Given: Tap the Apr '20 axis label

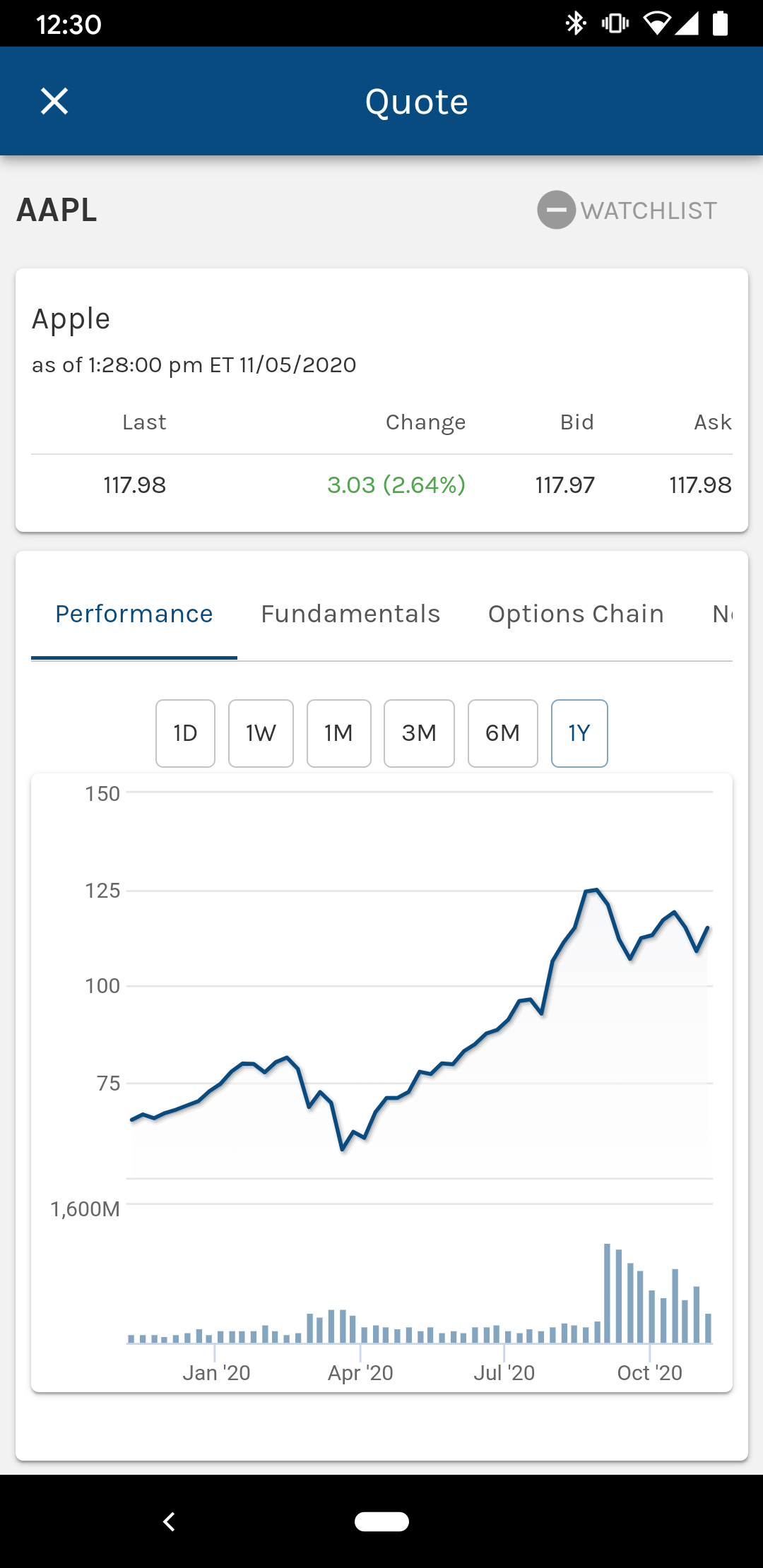Looking at the screenshot, I should (x=360, y=1372).
